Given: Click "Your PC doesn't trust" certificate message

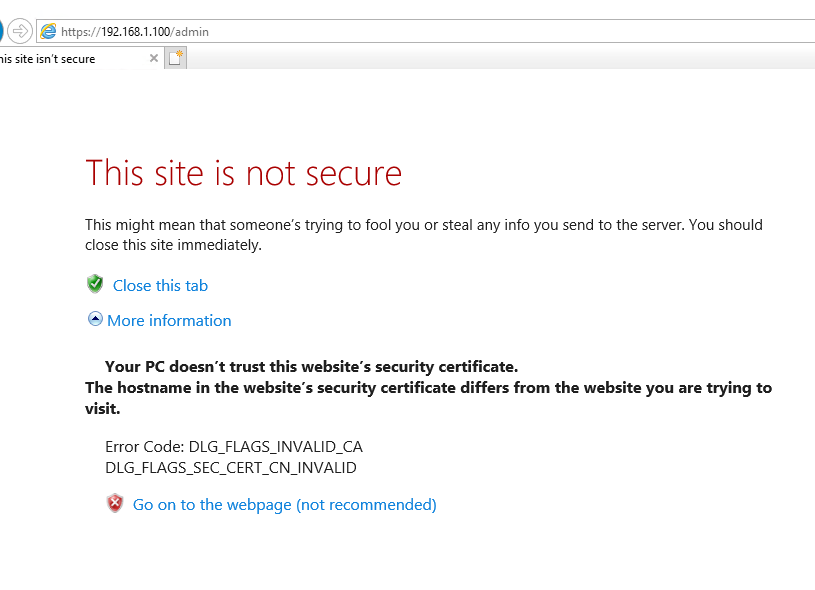Looking at the screenshot, I should (311, 366).
